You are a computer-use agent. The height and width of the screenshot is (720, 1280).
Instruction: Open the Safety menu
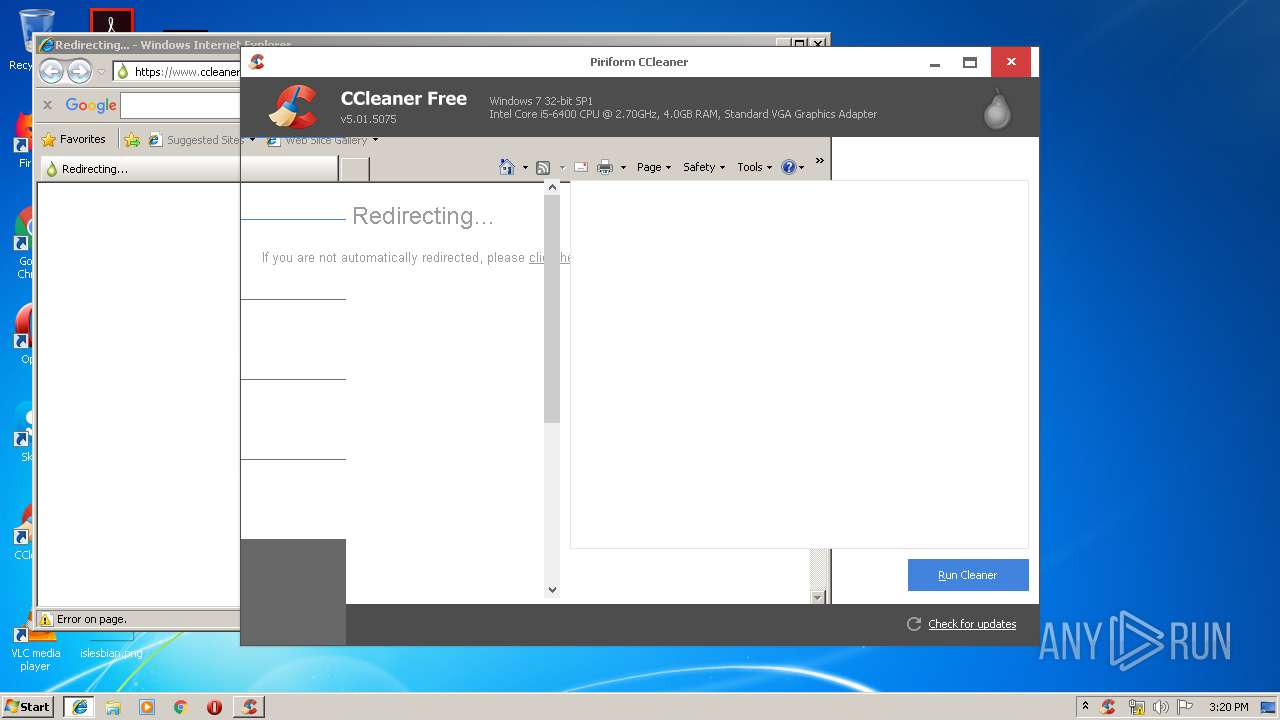click(704, 167)
